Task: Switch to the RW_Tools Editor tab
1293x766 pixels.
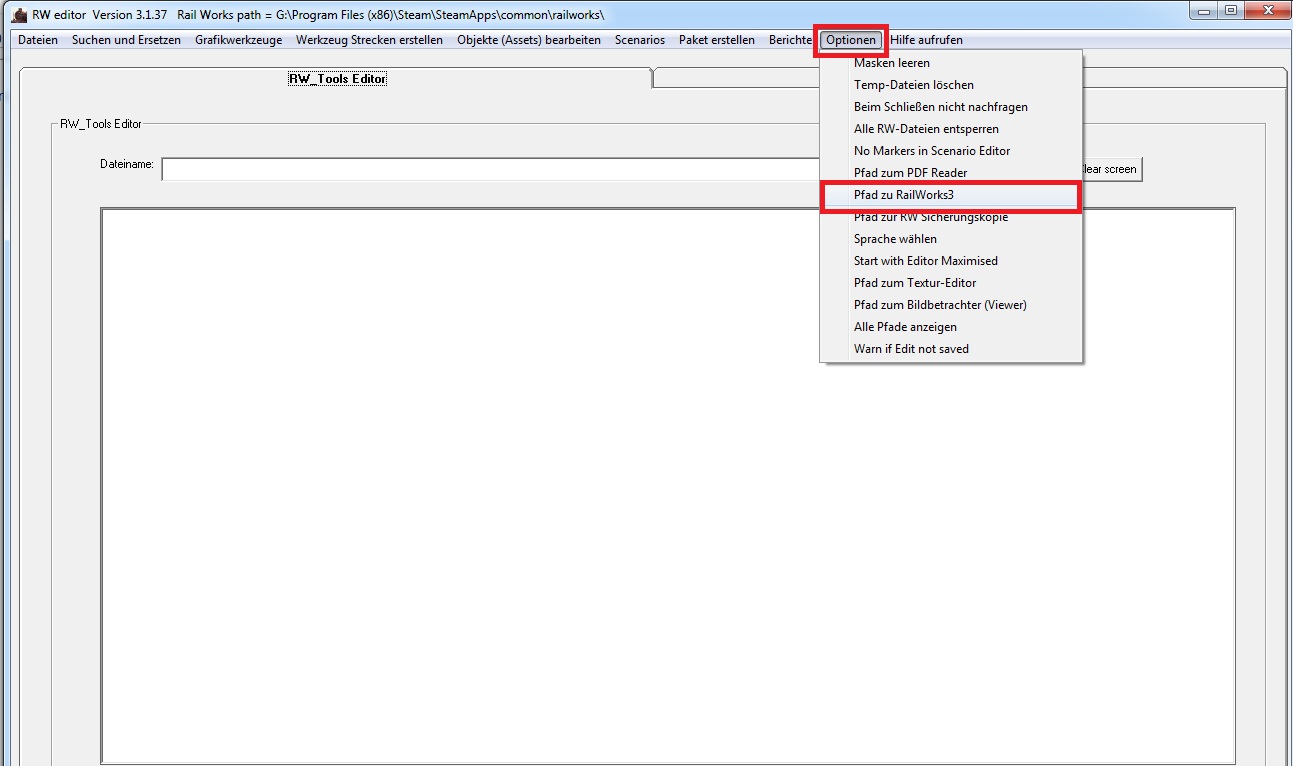Action: click(x=337, y=78)
